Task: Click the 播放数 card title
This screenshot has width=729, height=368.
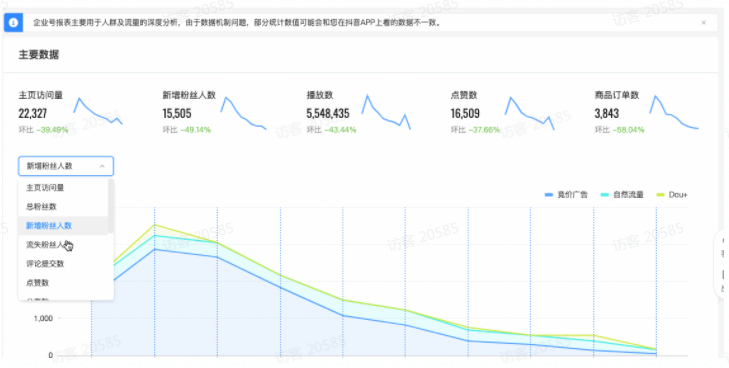Action: (320, 95)
